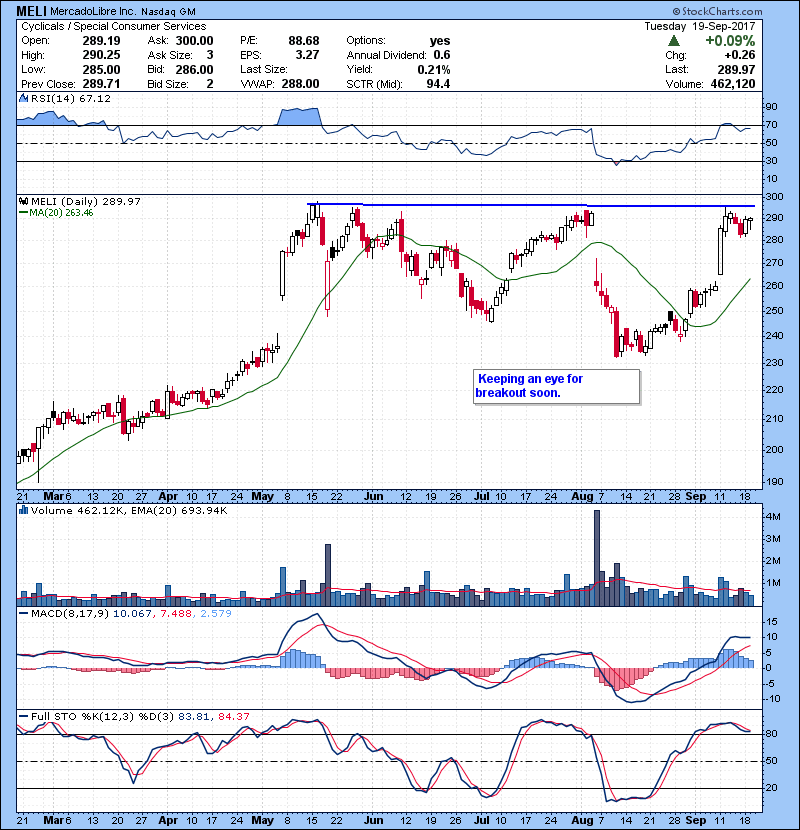
Task: Select the Volume value 462,120
Action: [733, 84]
